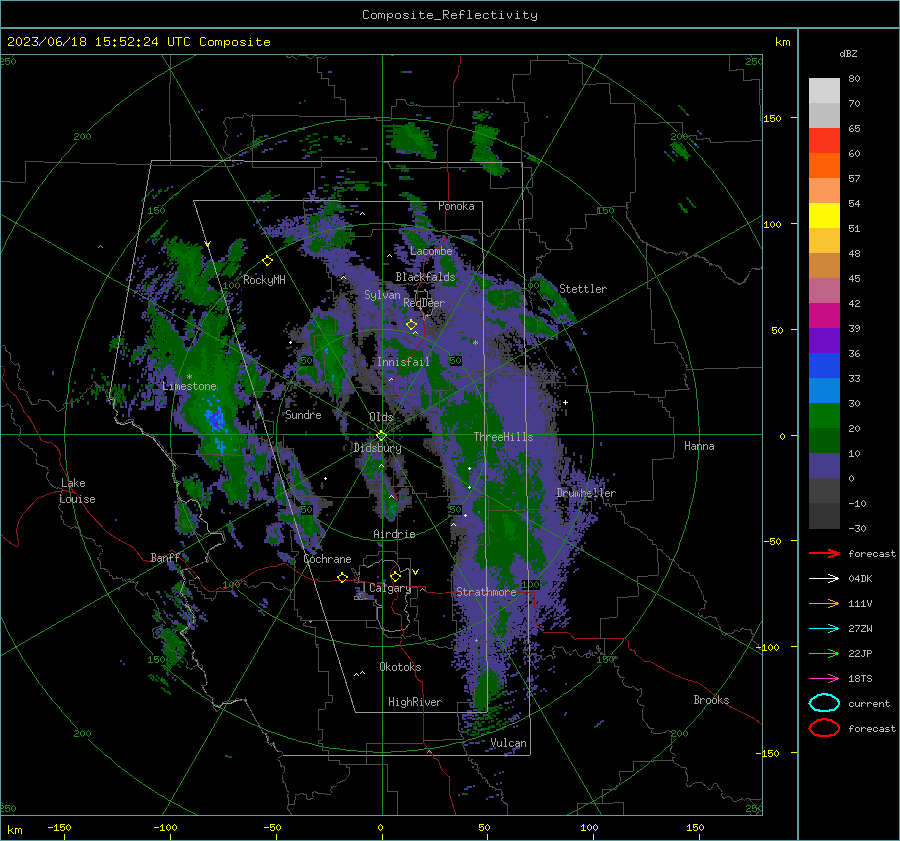Click the Okotoks city label
The width and height of the screenshot is (900, 841).
[x=400, y=667]
